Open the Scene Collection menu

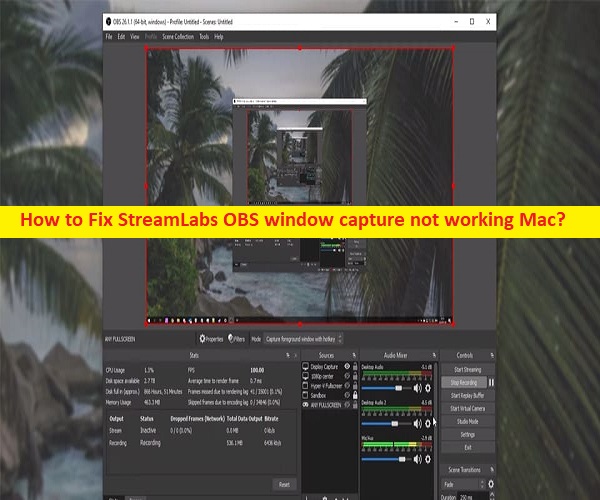pyautogui.click(x=178, y=37)
